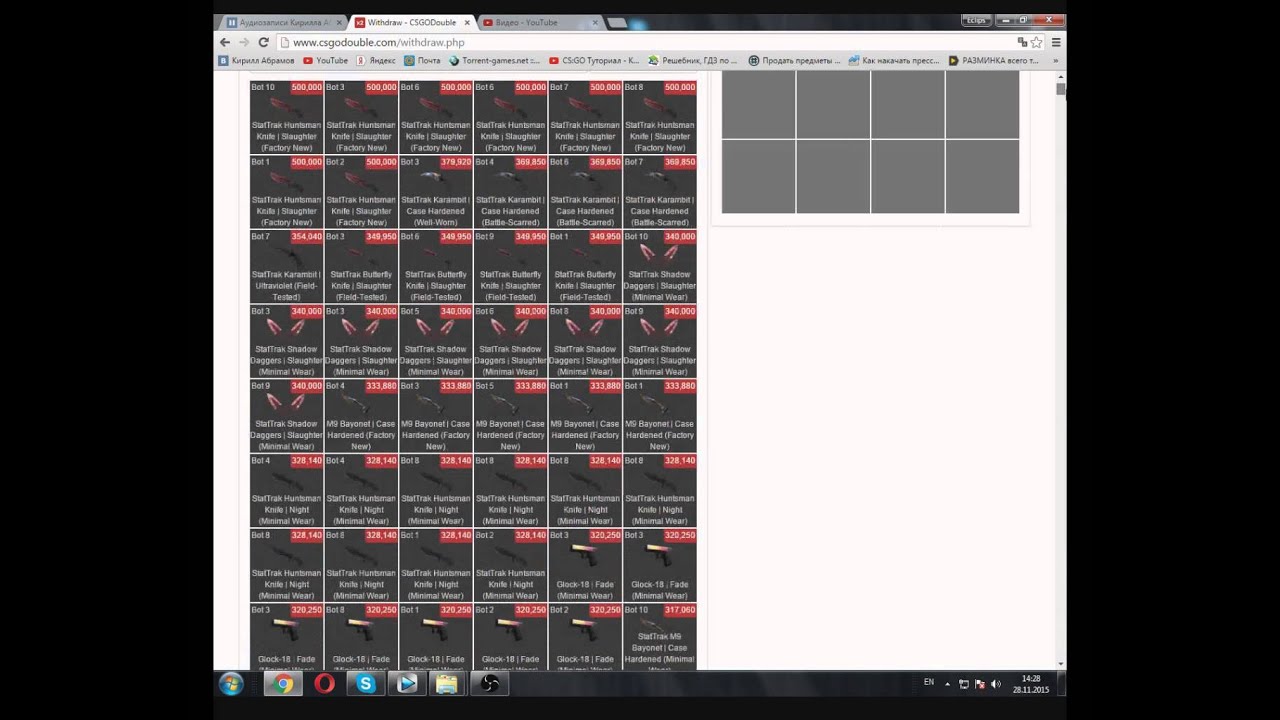The image size is (1280, 720).
Task: Select Bot 5 Shadow Daggers Slaughter item
Action: click(436, 341)
